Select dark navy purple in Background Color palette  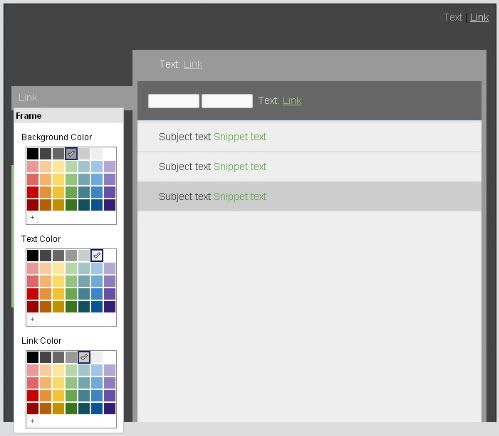[110, 205]
